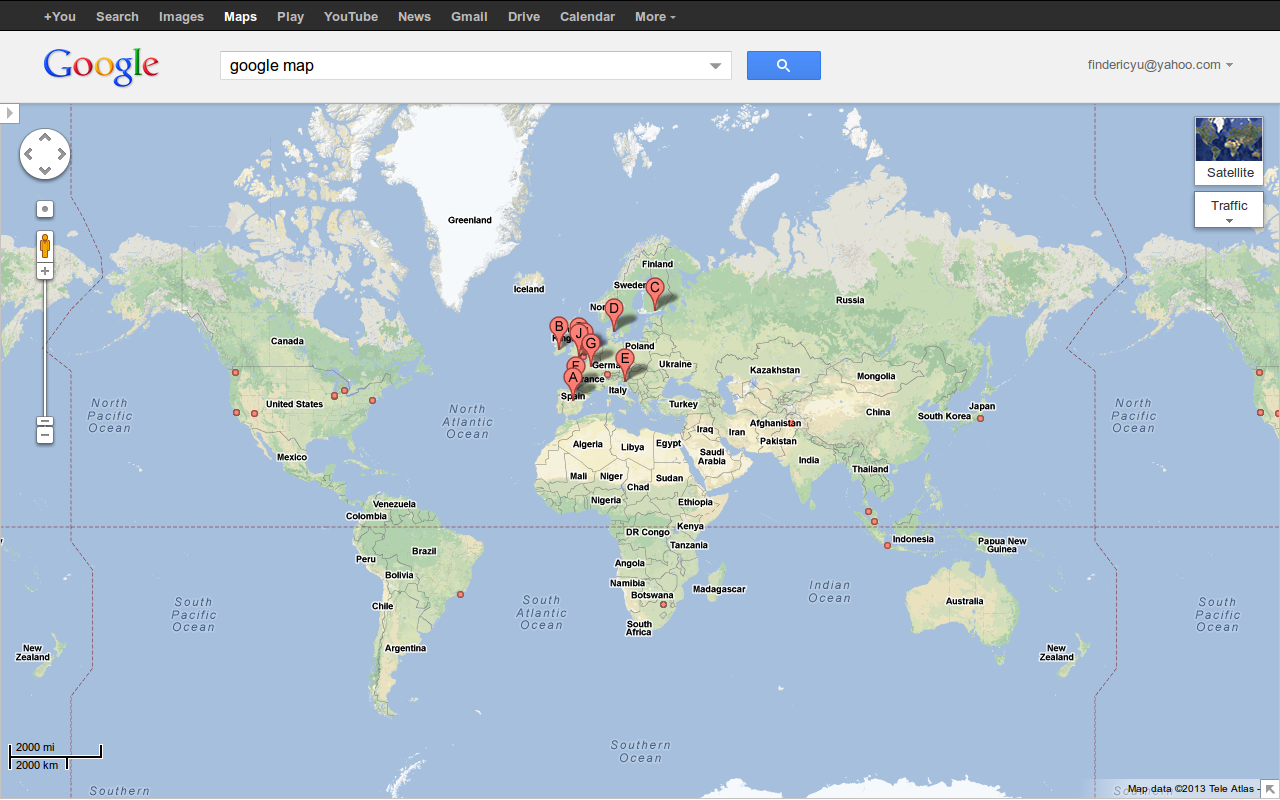Zoom out with the minus button
The width and height of the screenshot is (1280, 800).
pyautogui.click(x=45, y=435)
